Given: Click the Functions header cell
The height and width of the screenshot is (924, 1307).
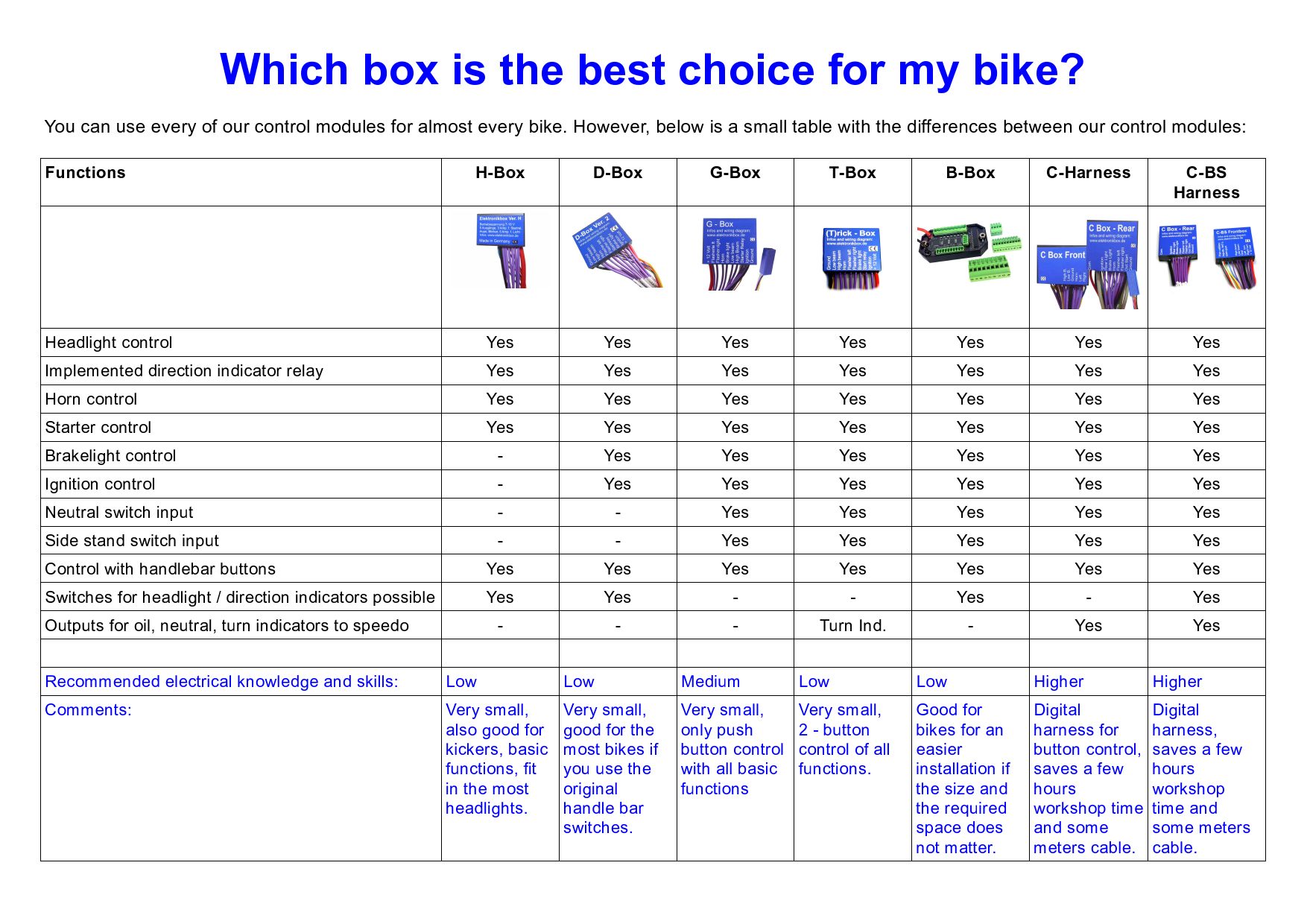Looking at the screenshot, I should pyautogui.click(x=85, y=173).
